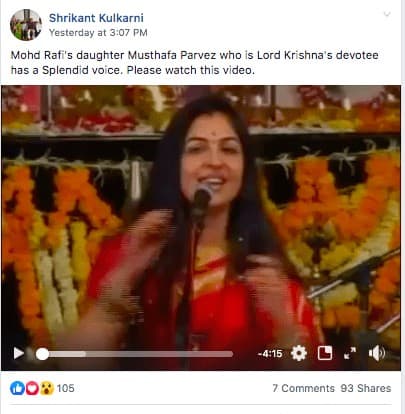Screen dimensions: 405x414
Task: Open the 105 reactions count
Action: (65, 388)
